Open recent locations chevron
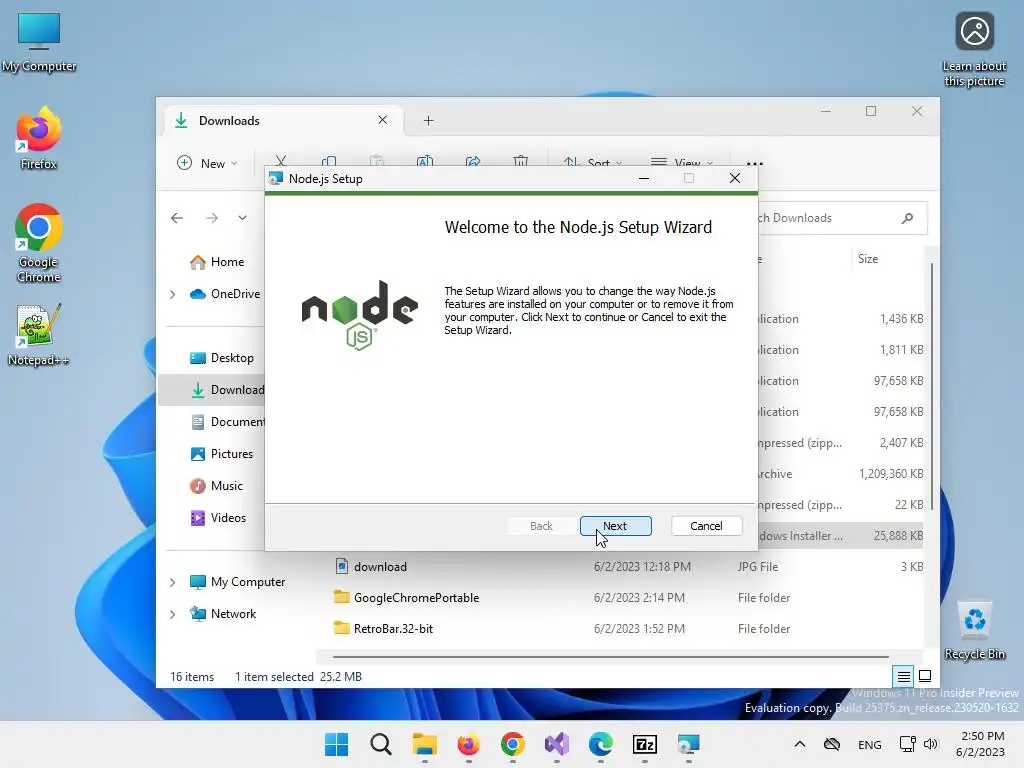The image size is (1024, 768). 242,218
